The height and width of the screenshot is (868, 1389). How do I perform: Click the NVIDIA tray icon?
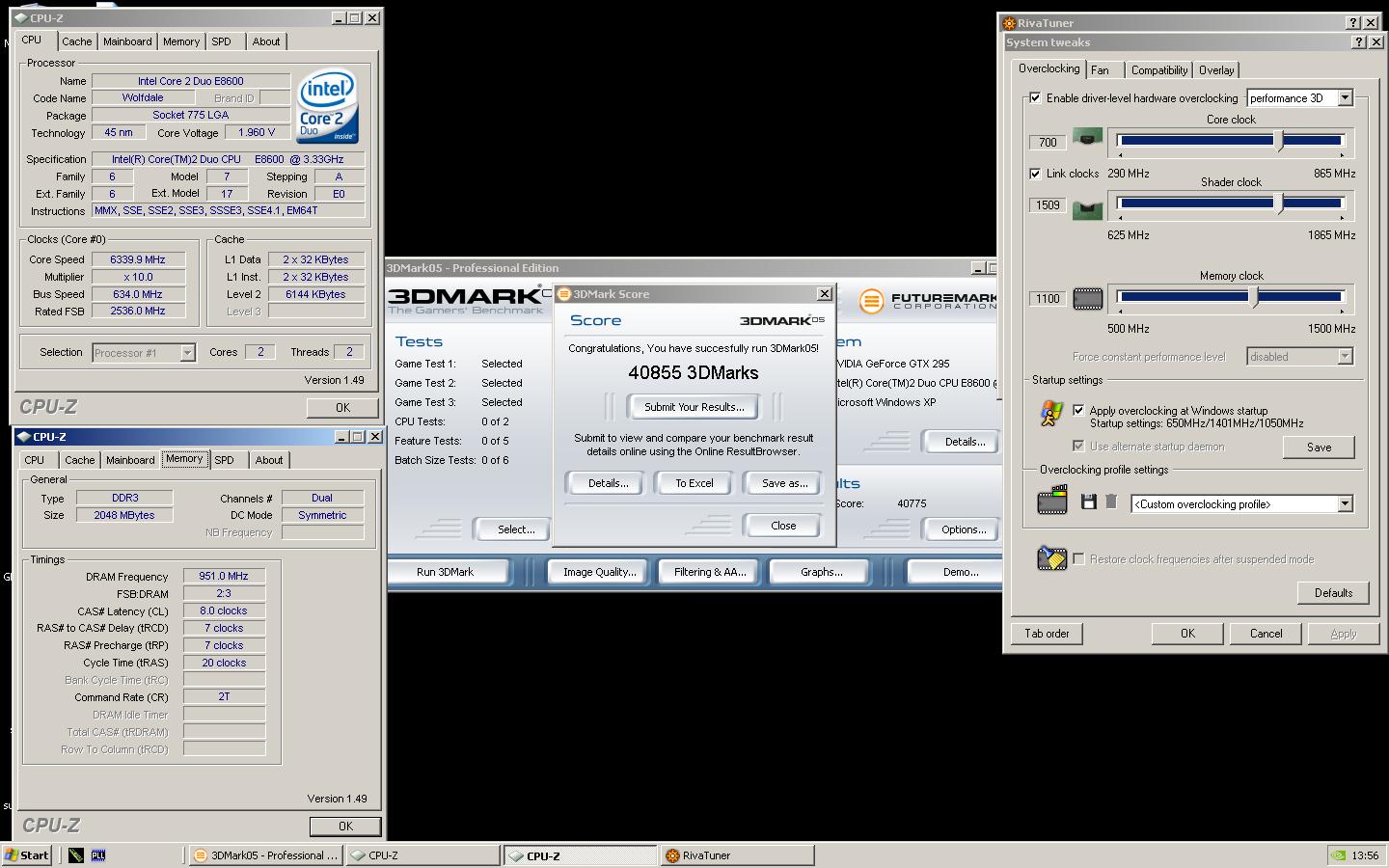coord(1338,854)
